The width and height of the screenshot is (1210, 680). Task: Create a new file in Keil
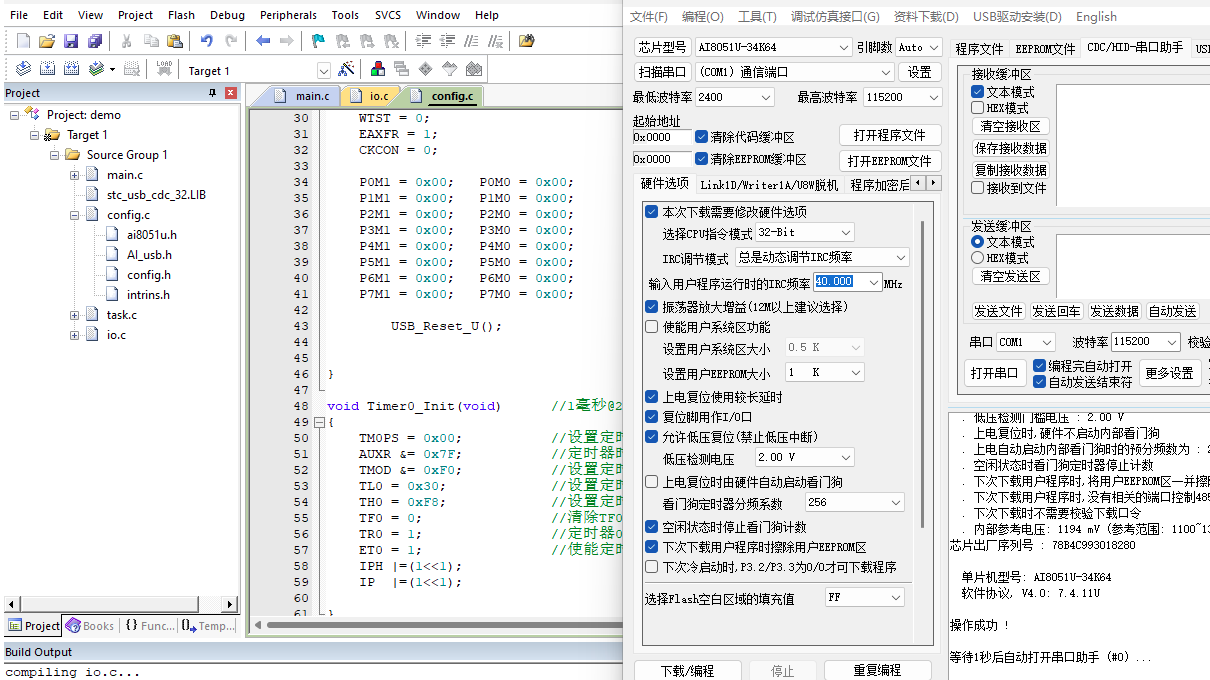pos(24,41)
